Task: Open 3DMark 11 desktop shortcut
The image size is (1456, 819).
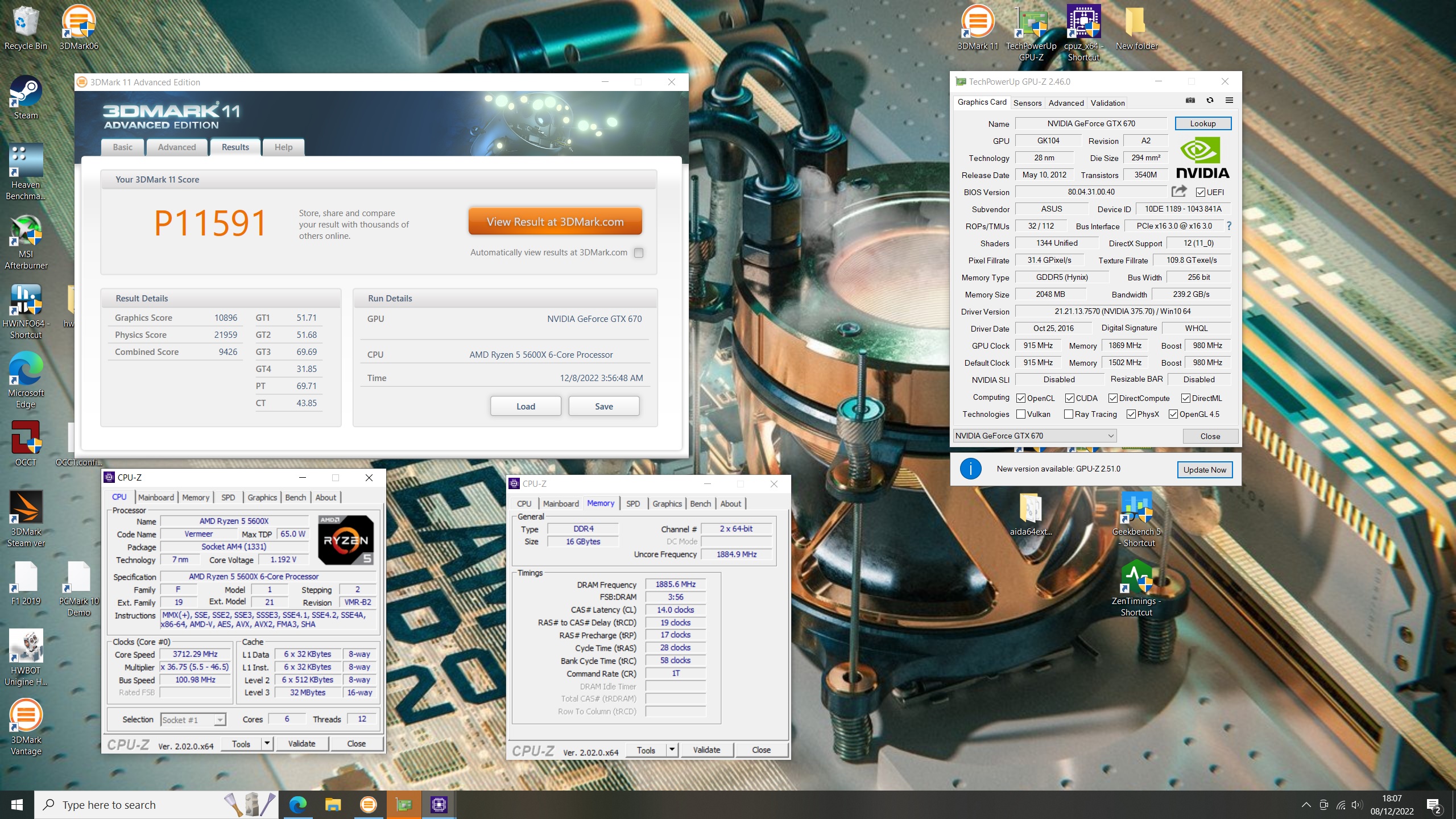Action: tap(978, 28)
